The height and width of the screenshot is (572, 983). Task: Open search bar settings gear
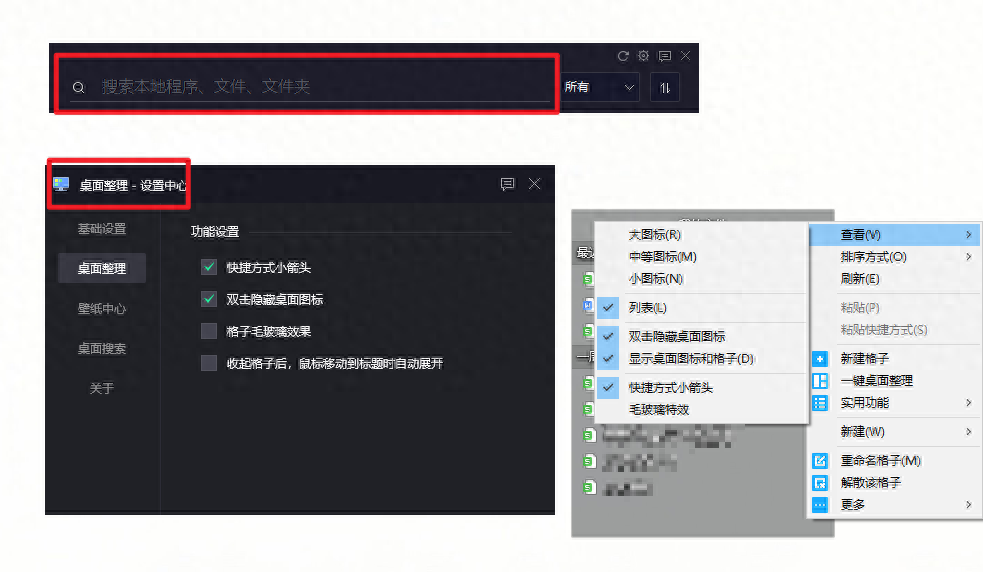[643, 56]
